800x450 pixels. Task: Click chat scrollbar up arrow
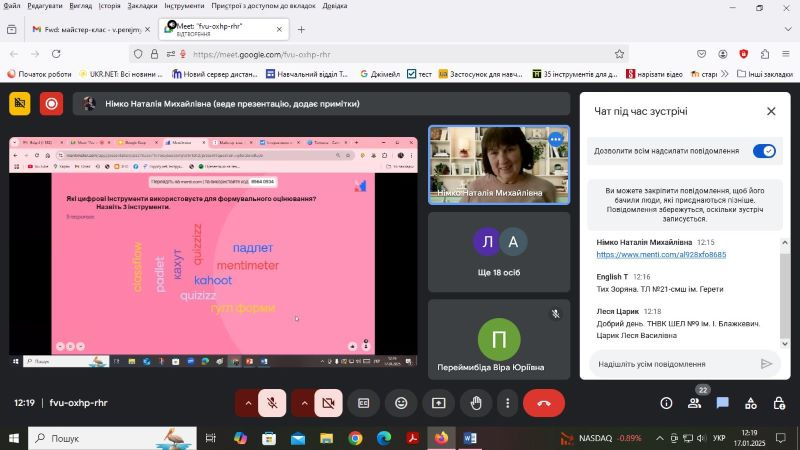point(785,243)
